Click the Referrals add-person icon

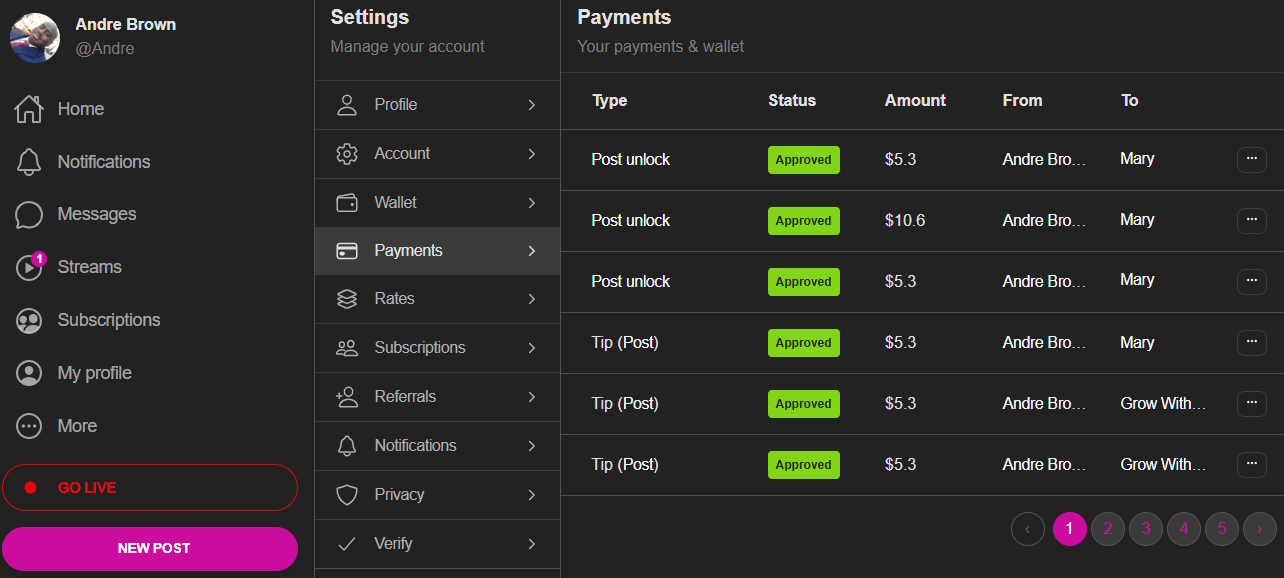click(x=347, y=397)
